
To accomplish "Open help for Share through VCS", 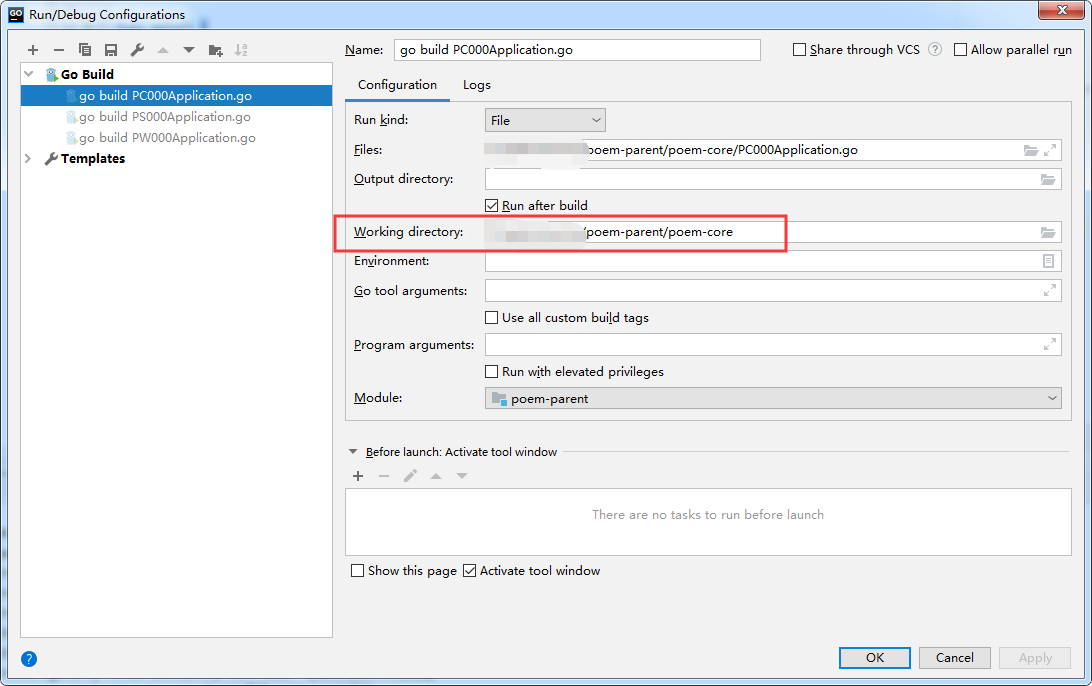I will 935,49.
